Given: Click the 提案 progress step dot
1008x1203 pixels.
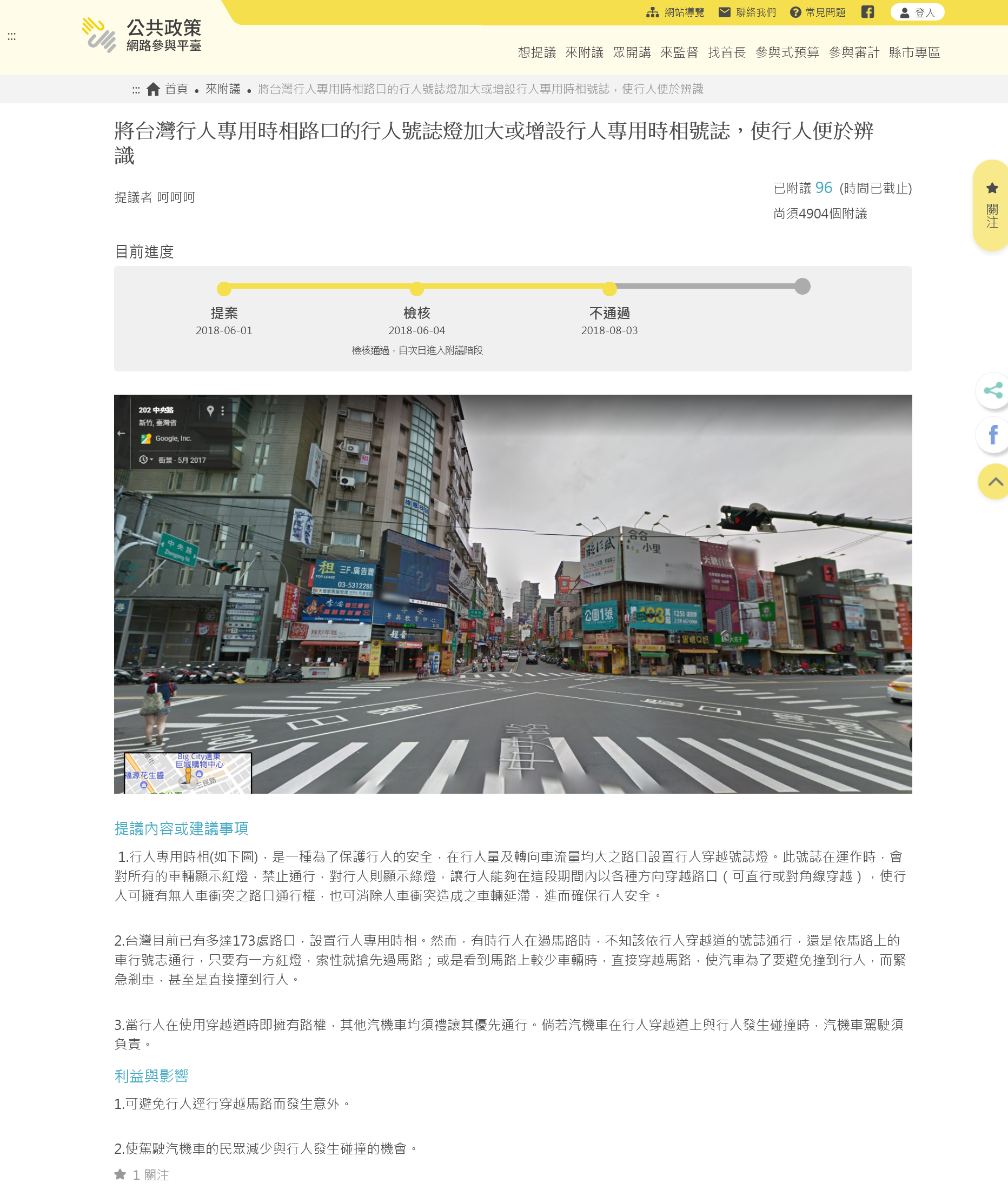Looking at the screenshot, I should 224,289.
